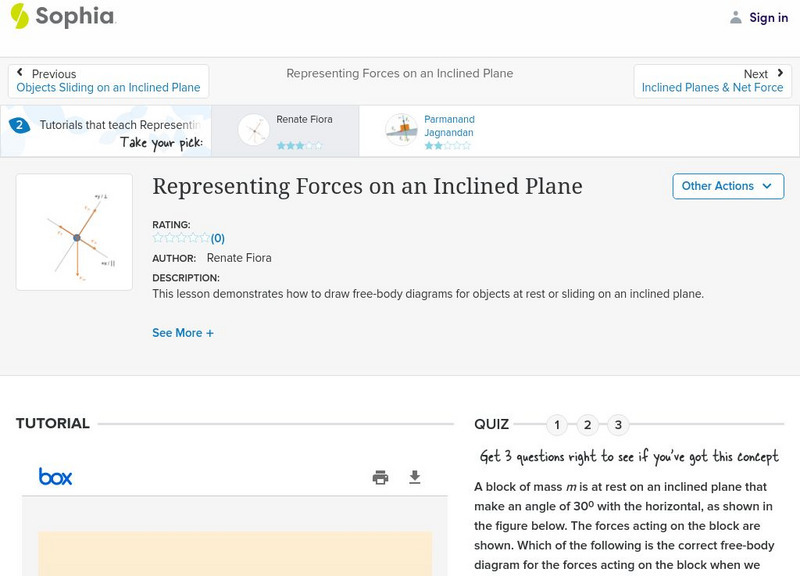Screen dimensions: 800x576
Task: Open the Other Actions dropdown
Action: (x=727, y=186)
